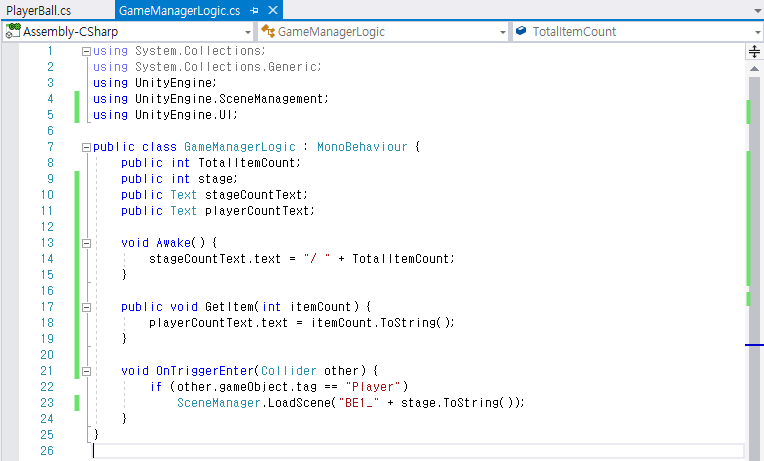
Task: Click 'itemCount.ToString()' on line 18
Action: [x=380, y=323]
